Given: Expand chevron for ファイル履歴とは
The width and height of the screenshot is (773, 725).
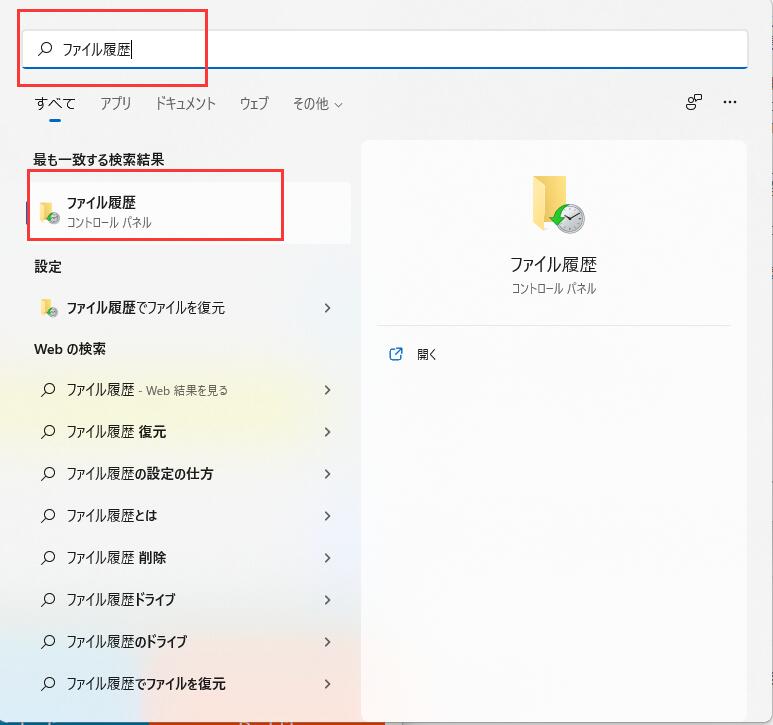Looking at the screenshot, I should 327,516.
